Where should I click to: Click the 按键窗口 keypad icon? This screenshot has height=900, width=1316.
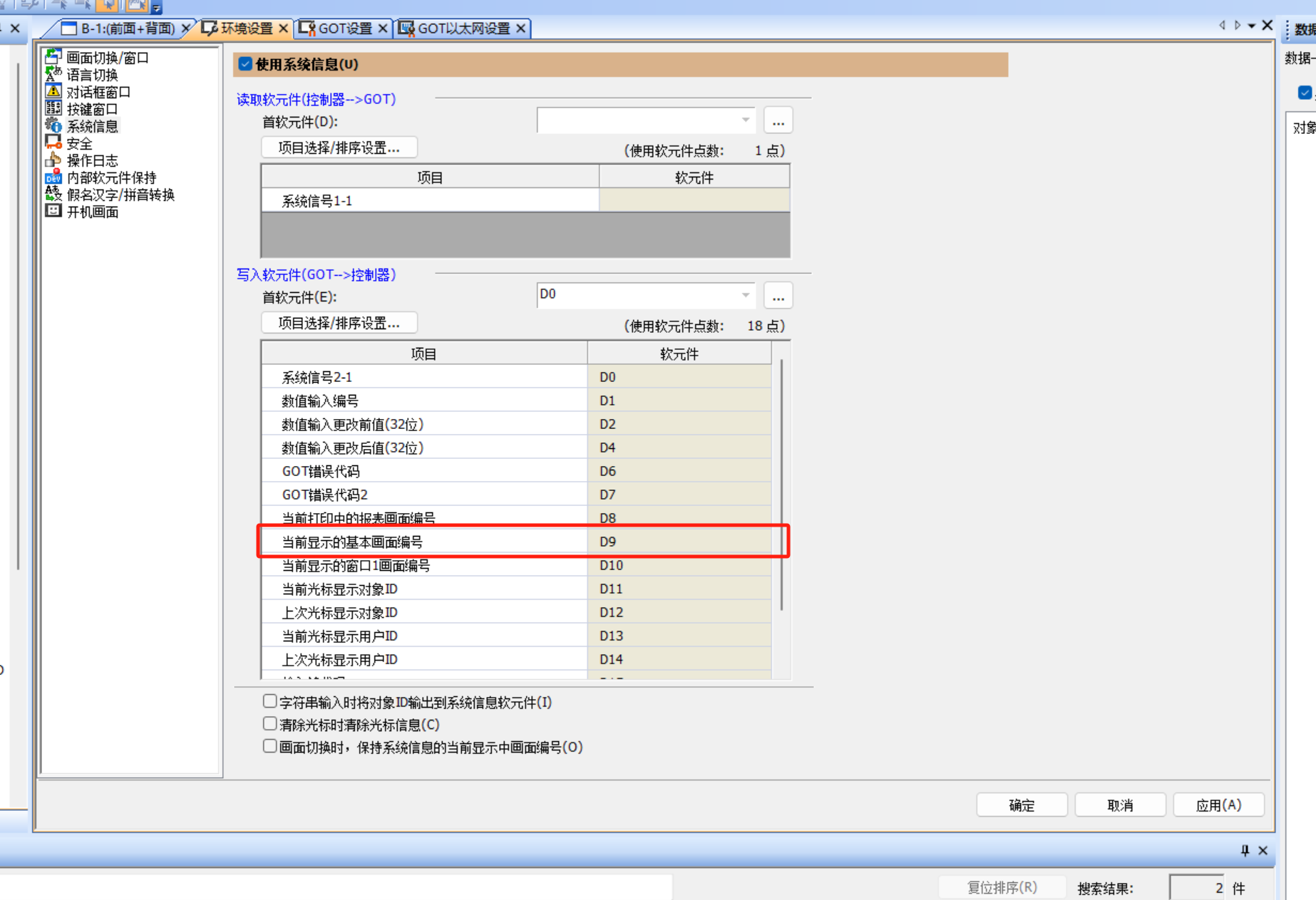tap(53, 108)
